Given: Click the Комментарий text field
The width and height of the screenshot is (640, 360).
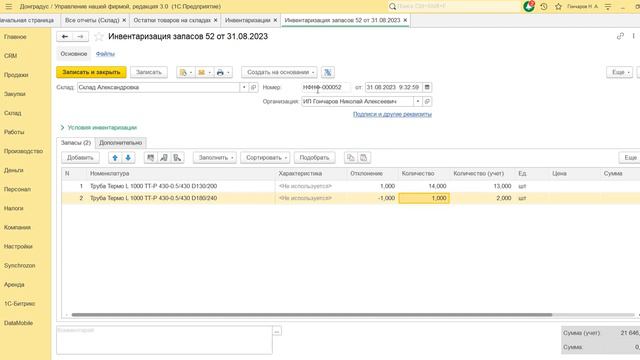Looking at the screenshot, I should [x=164, y=340].
